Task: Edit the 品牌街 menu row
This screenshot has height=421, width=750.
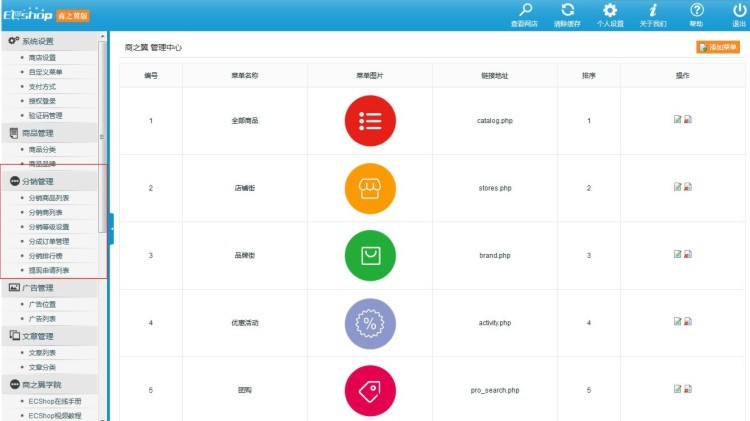Action: pyautogui.click(x=677, y=254)
